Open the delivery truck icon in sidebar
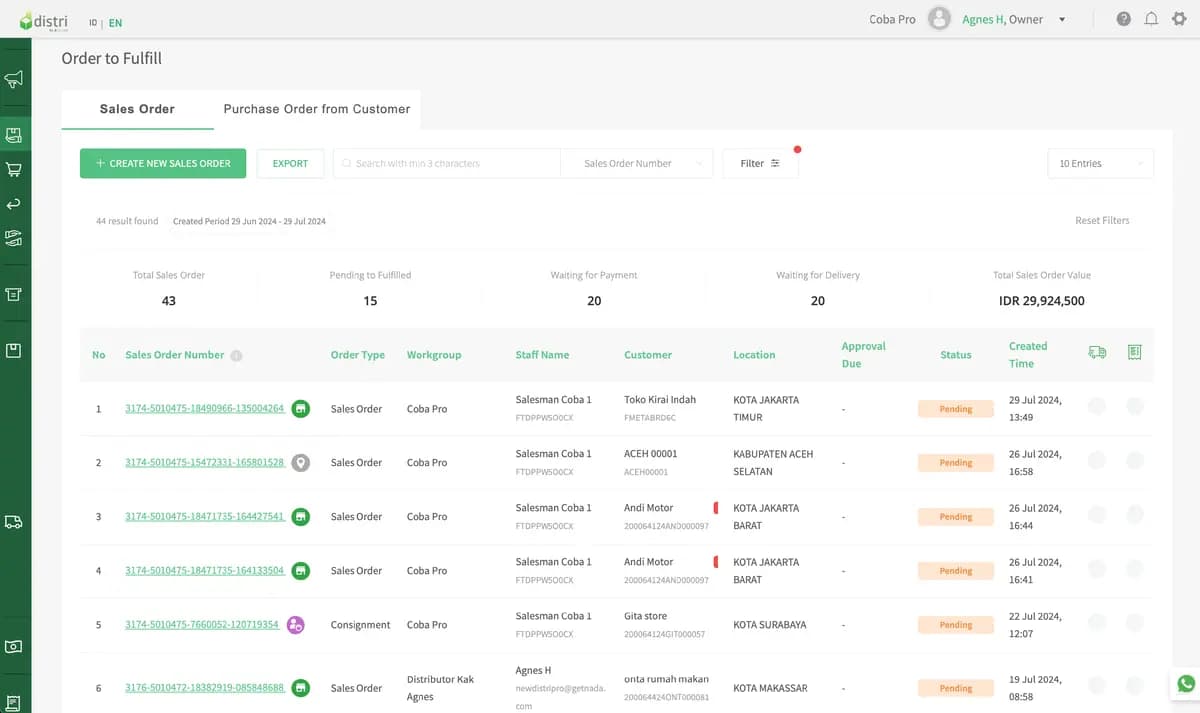Viewport: 1200px width, 713px height. (14, 522)
